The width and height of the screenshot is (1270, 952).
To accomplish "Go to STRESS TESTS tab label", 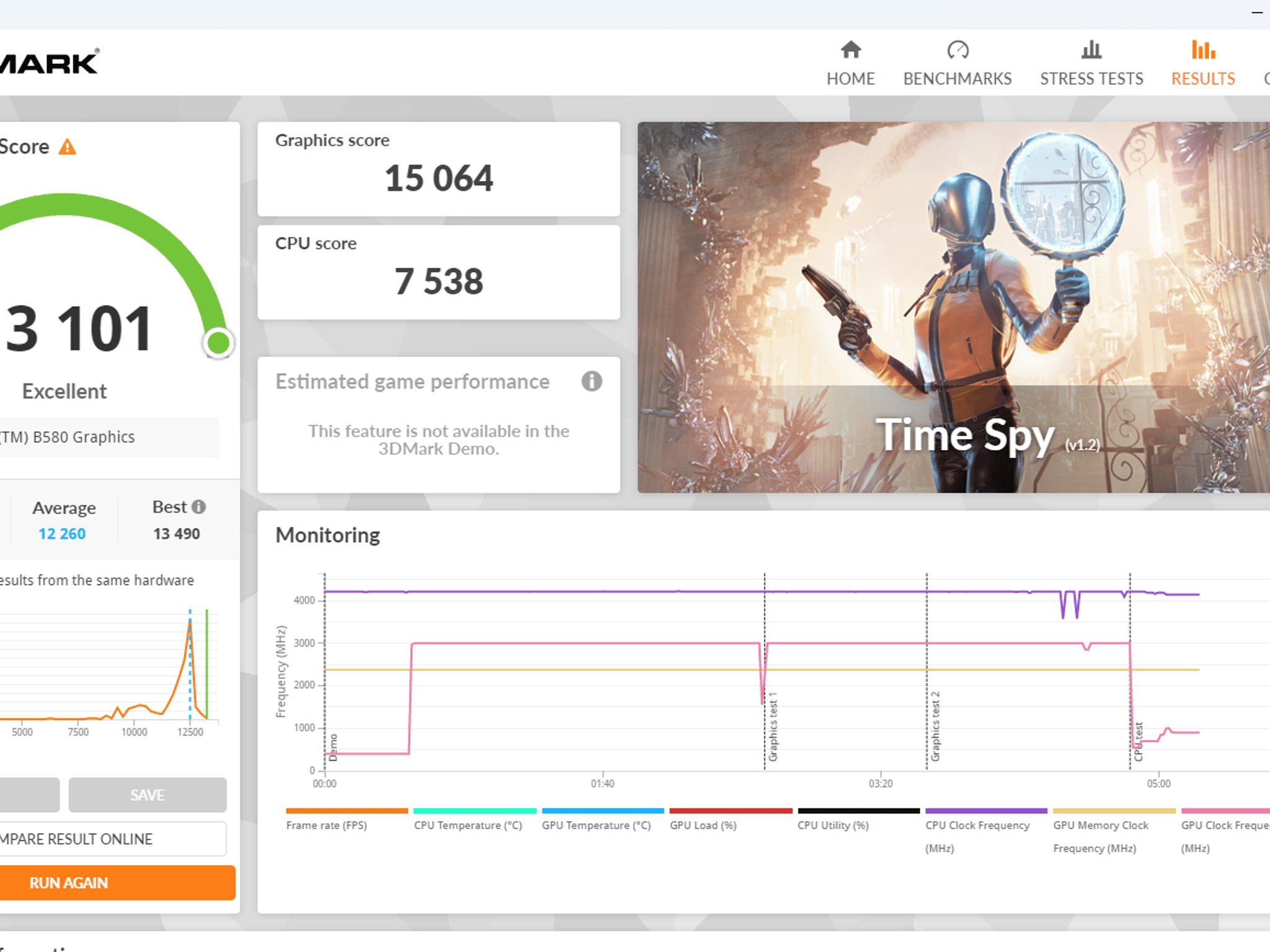I will [x=1091, y=79].
